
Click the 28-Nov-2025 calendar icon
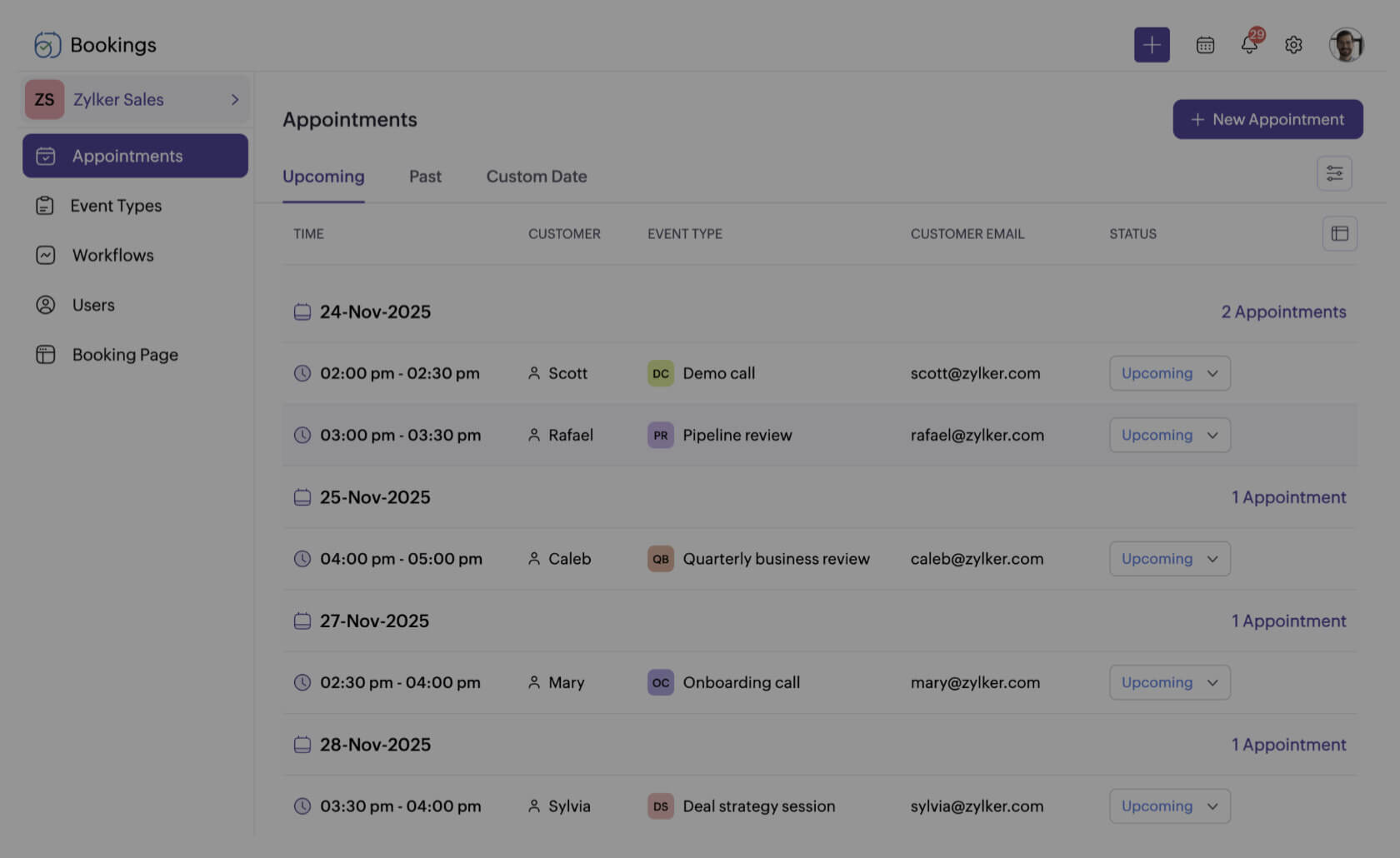(302, 745)
